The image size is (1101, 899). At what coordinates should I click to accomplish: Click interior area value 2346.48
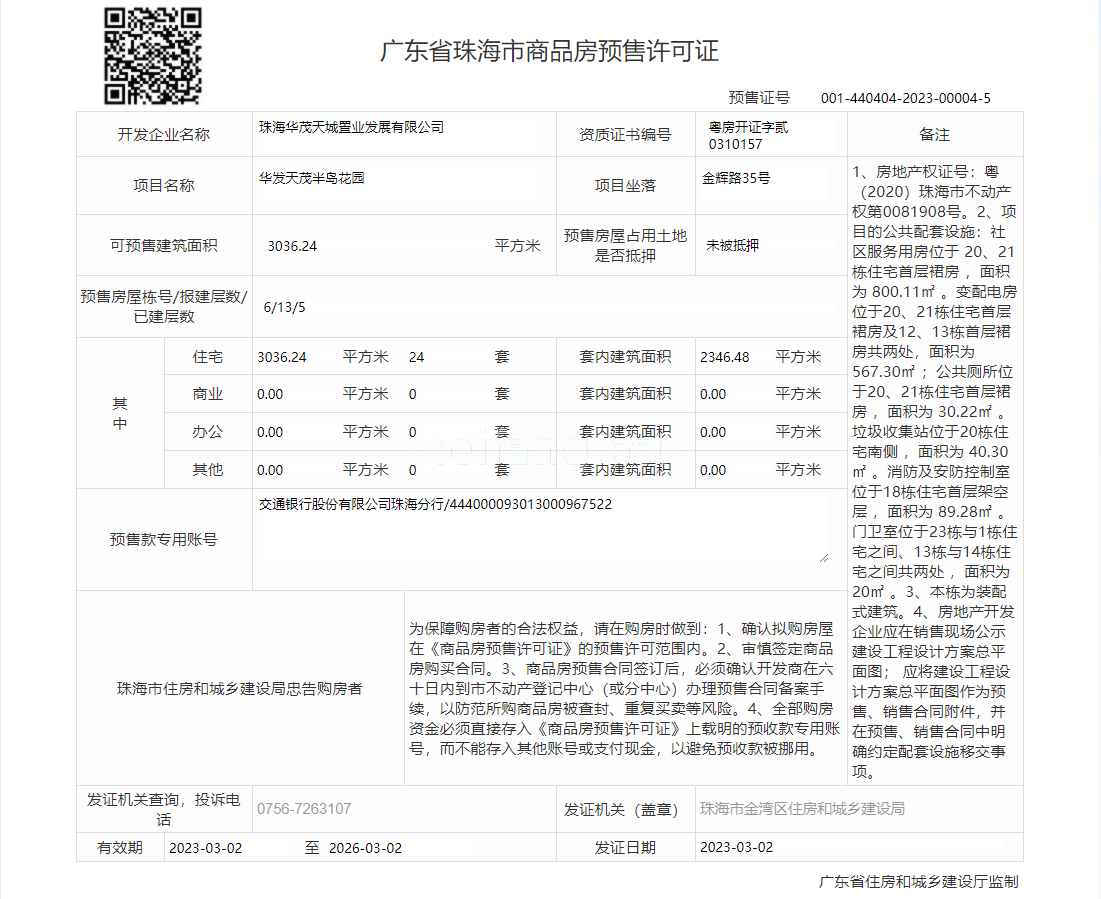click(x=725, y=357)
